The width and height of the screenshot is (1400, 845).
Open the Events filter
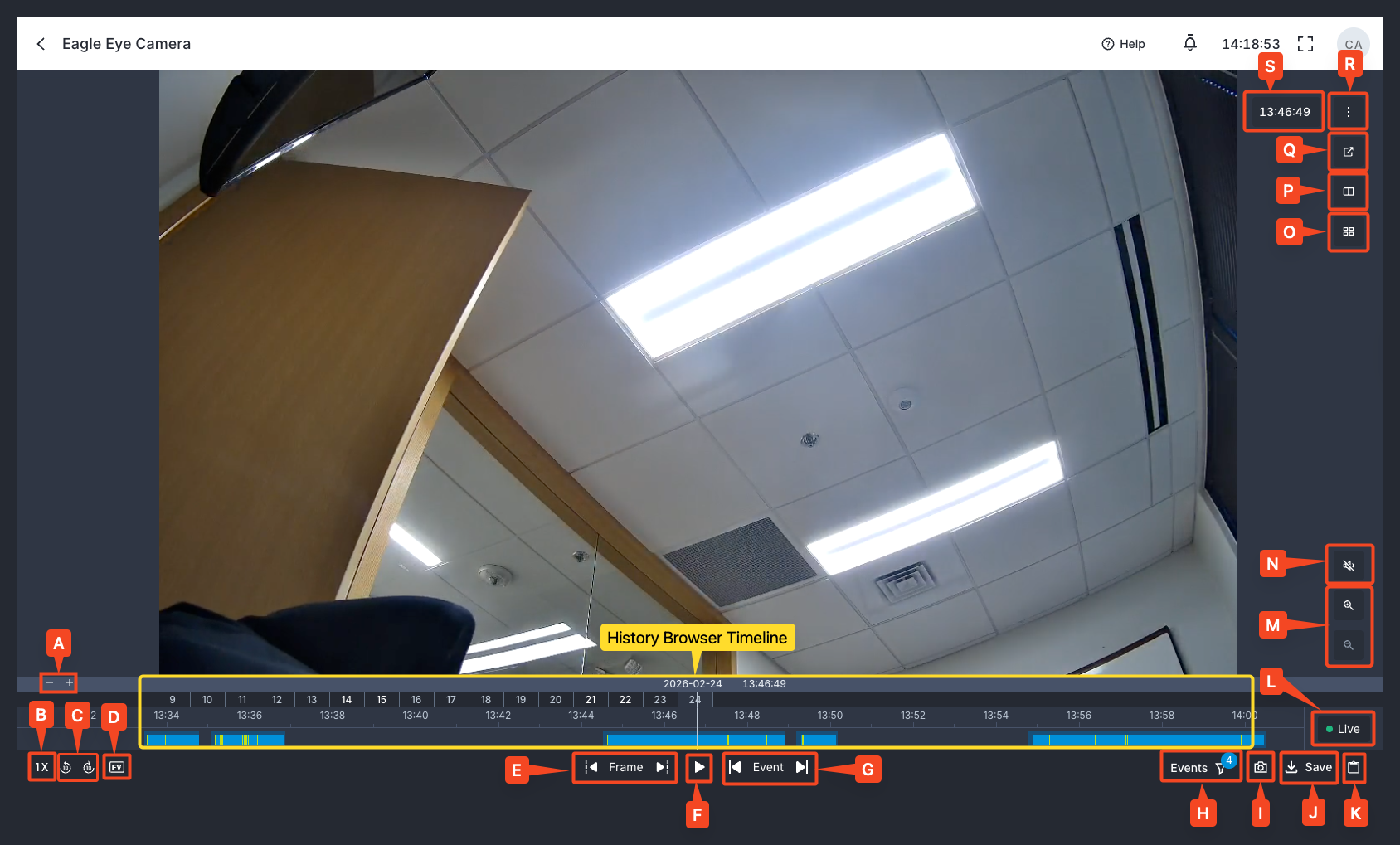(x=1199, y=768)
